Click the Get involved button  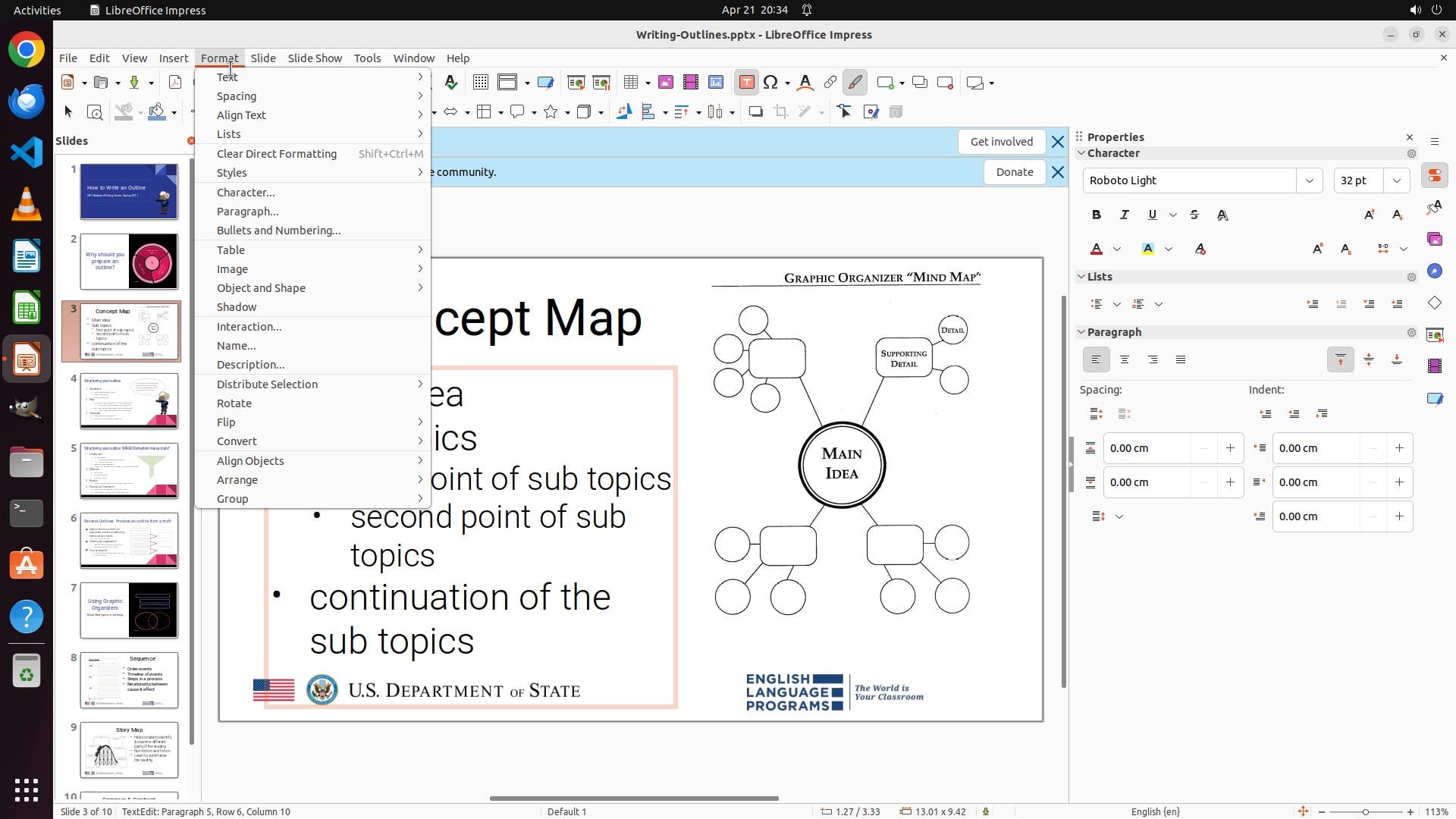click(x=1001, y=142)
